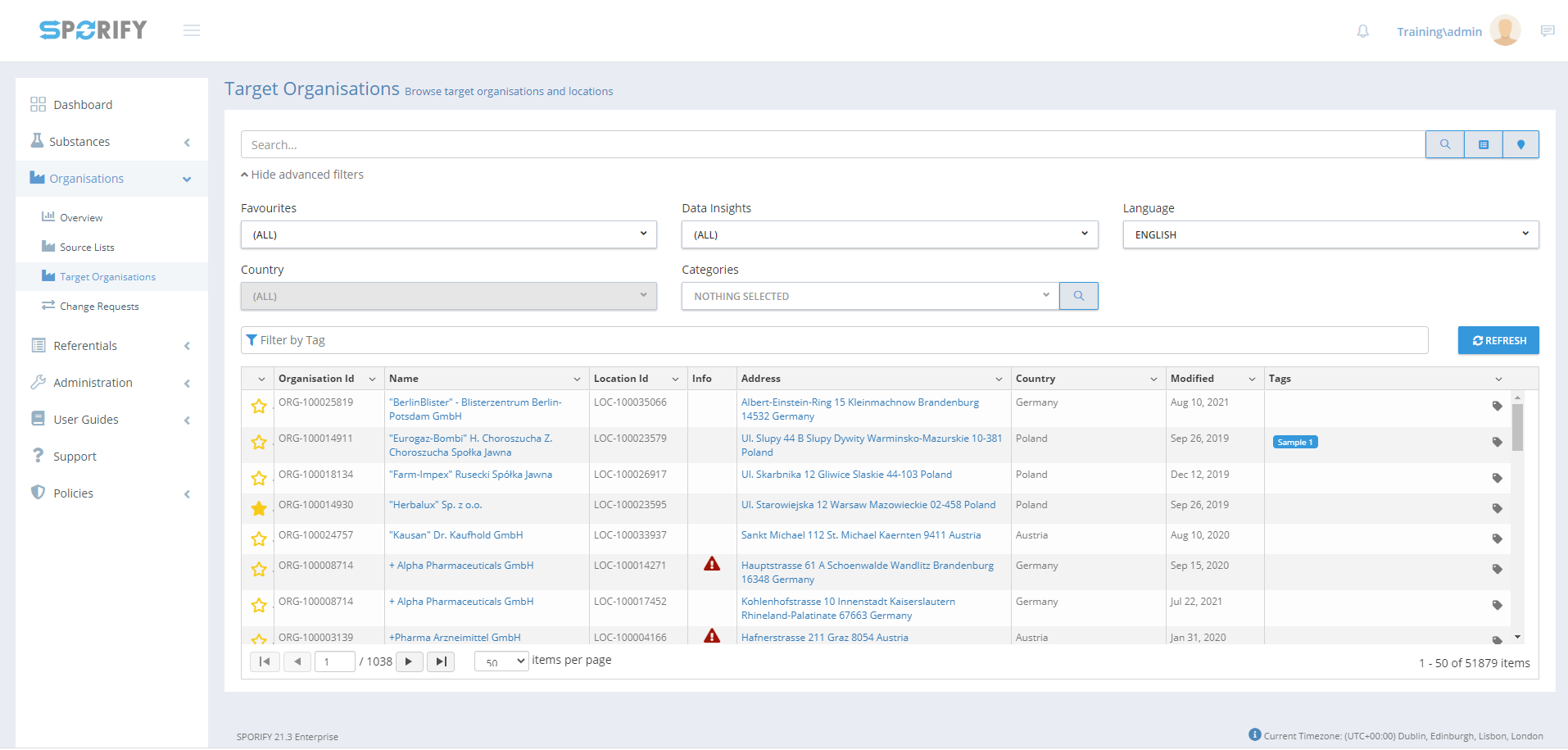Screen dimensions: 1568x750
Task: Open the Language dropdown set to English
Action: (1330, 234)
